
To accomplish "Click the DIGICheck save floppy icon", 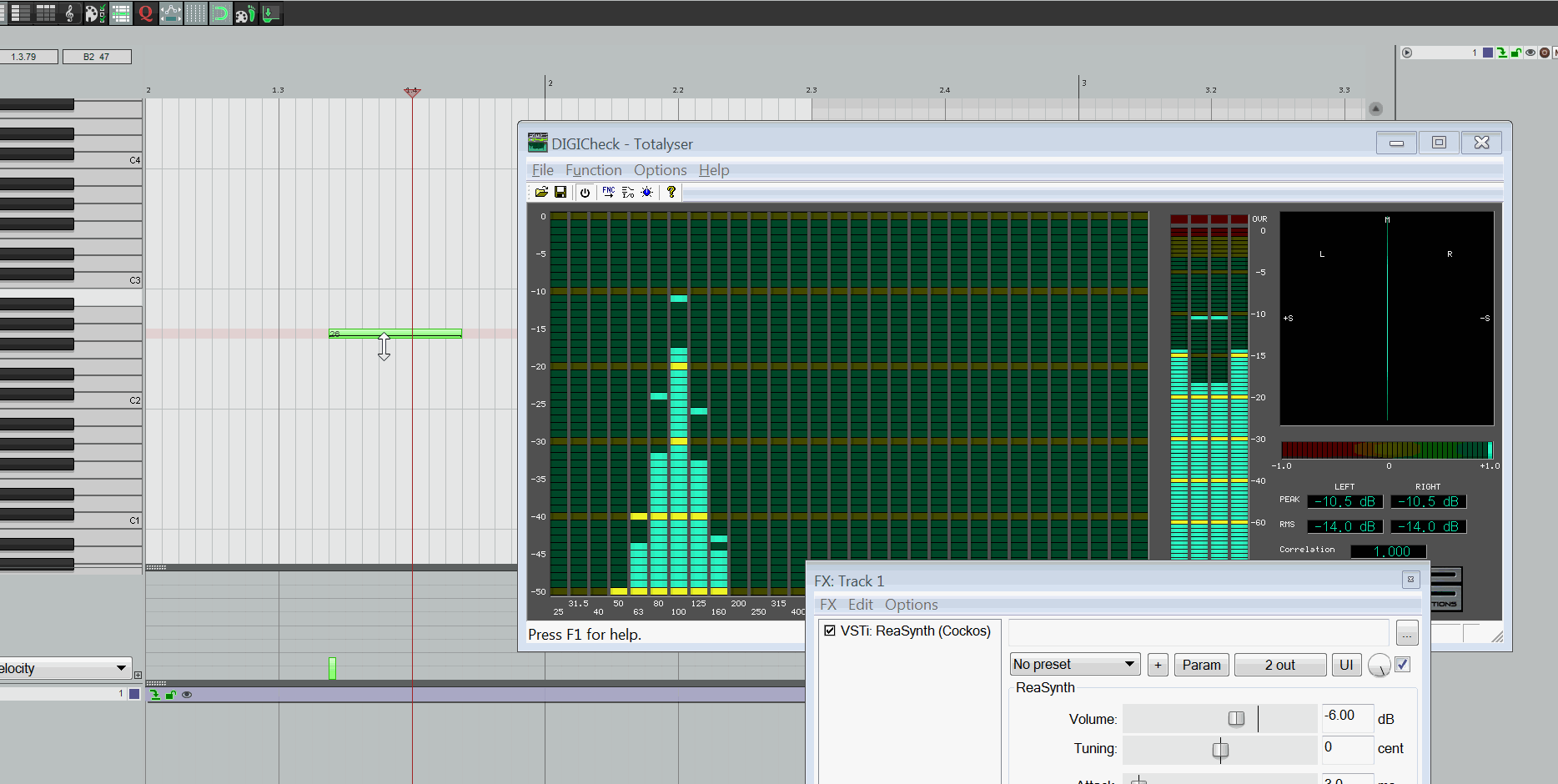I will (560, 193).
